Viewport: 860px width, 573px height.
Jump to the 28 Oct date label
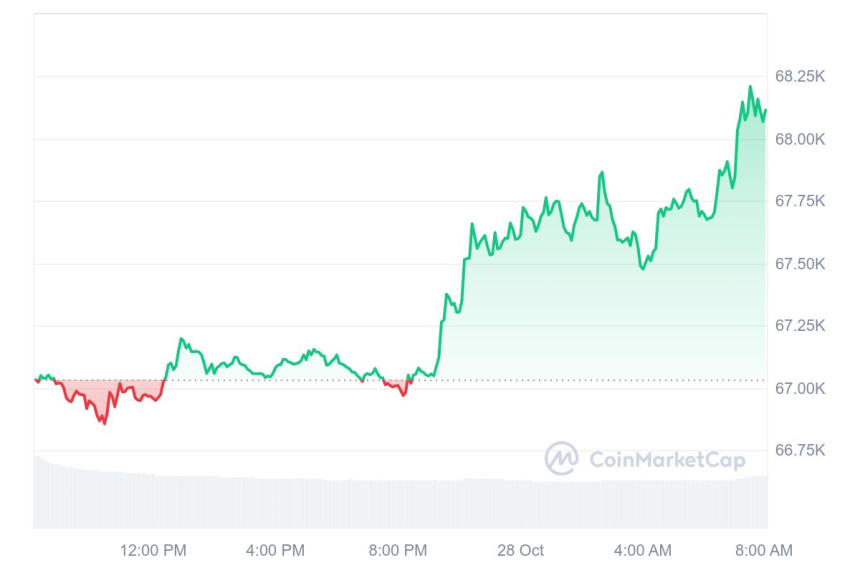[520, 550]
